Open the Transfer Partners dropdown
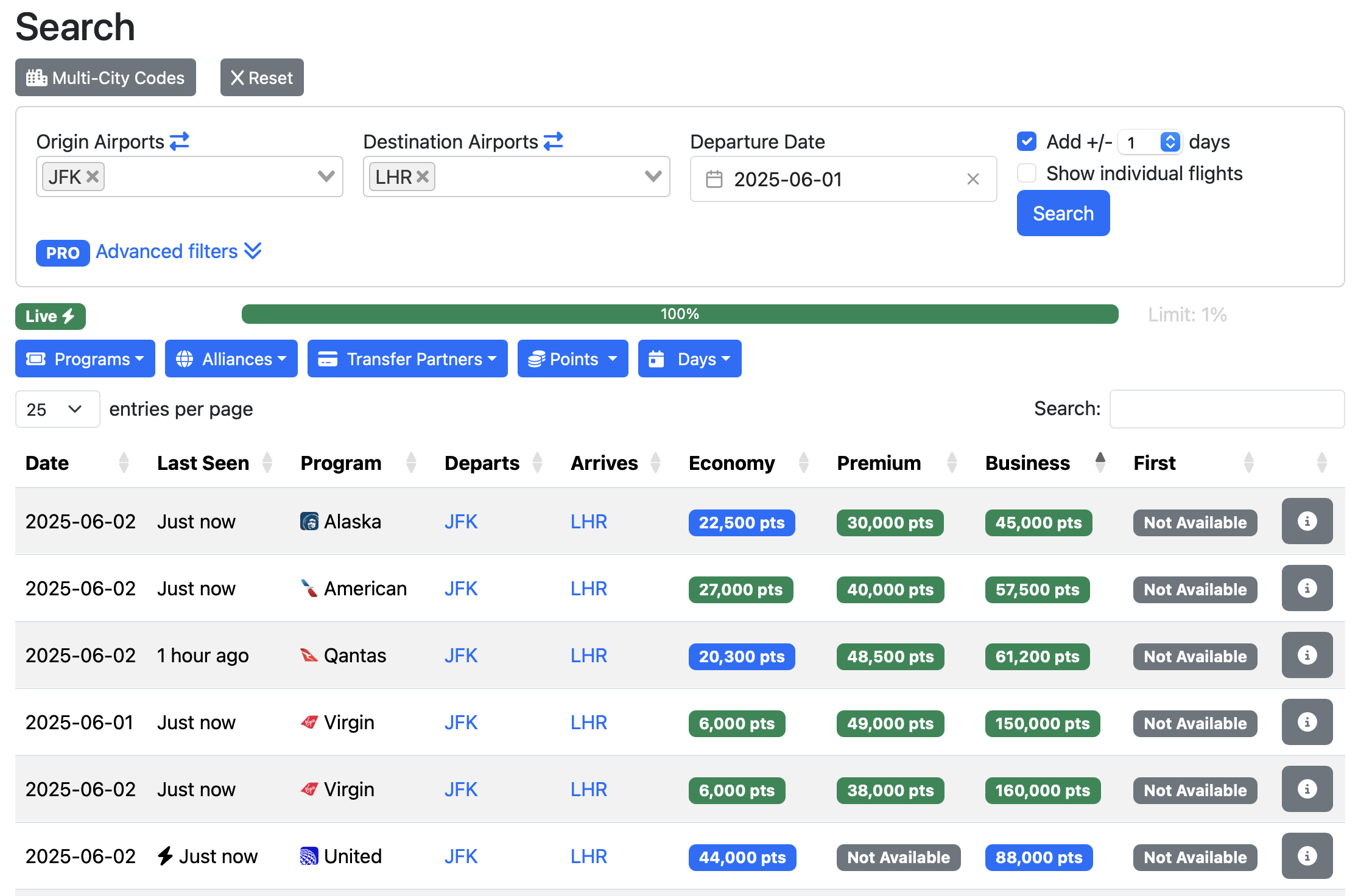This screenshot has width=1358, height=896. [407, 359]
